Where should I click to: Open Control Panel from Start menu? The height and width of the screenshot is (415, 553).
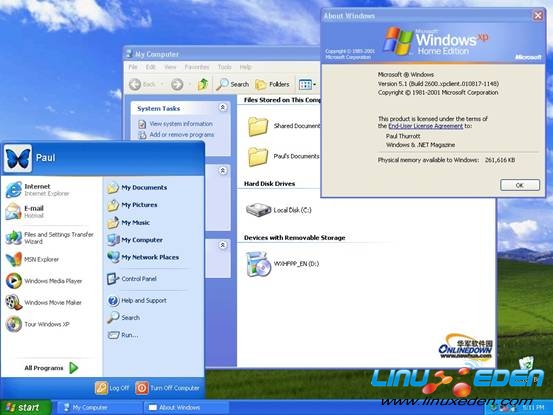tap(132, 279)
